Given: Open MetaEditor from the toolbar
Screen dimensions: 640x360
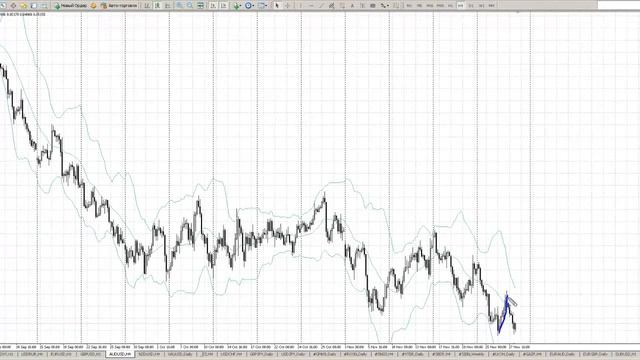Looking at the screenshot, I should coord(93,6).
